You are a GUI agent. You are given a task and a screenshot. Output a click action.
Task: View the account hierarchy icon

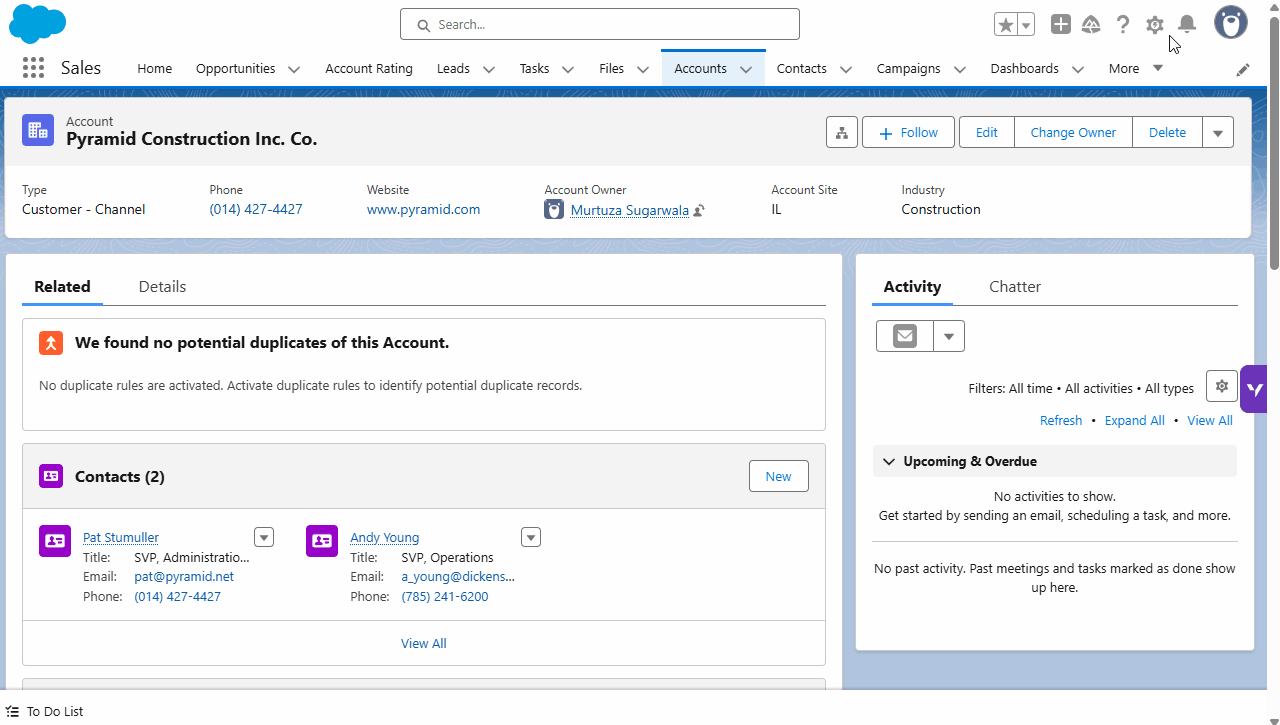coord(842,132)
